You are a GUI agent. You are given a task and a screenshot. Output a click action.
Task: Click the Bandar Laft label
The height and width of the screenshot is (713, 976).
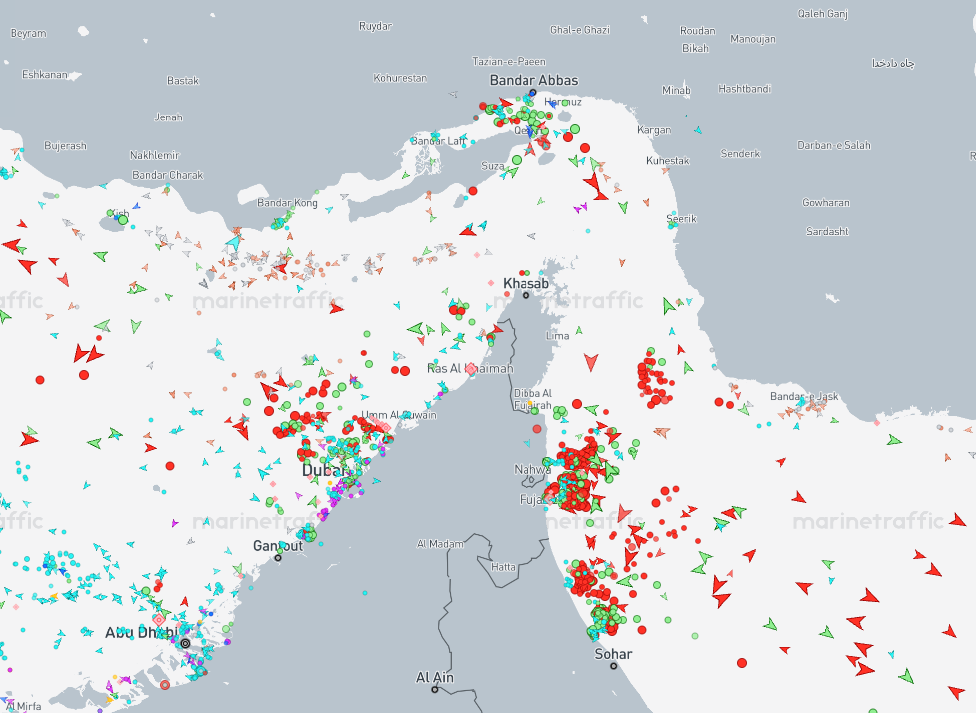(x=438, y=141)
